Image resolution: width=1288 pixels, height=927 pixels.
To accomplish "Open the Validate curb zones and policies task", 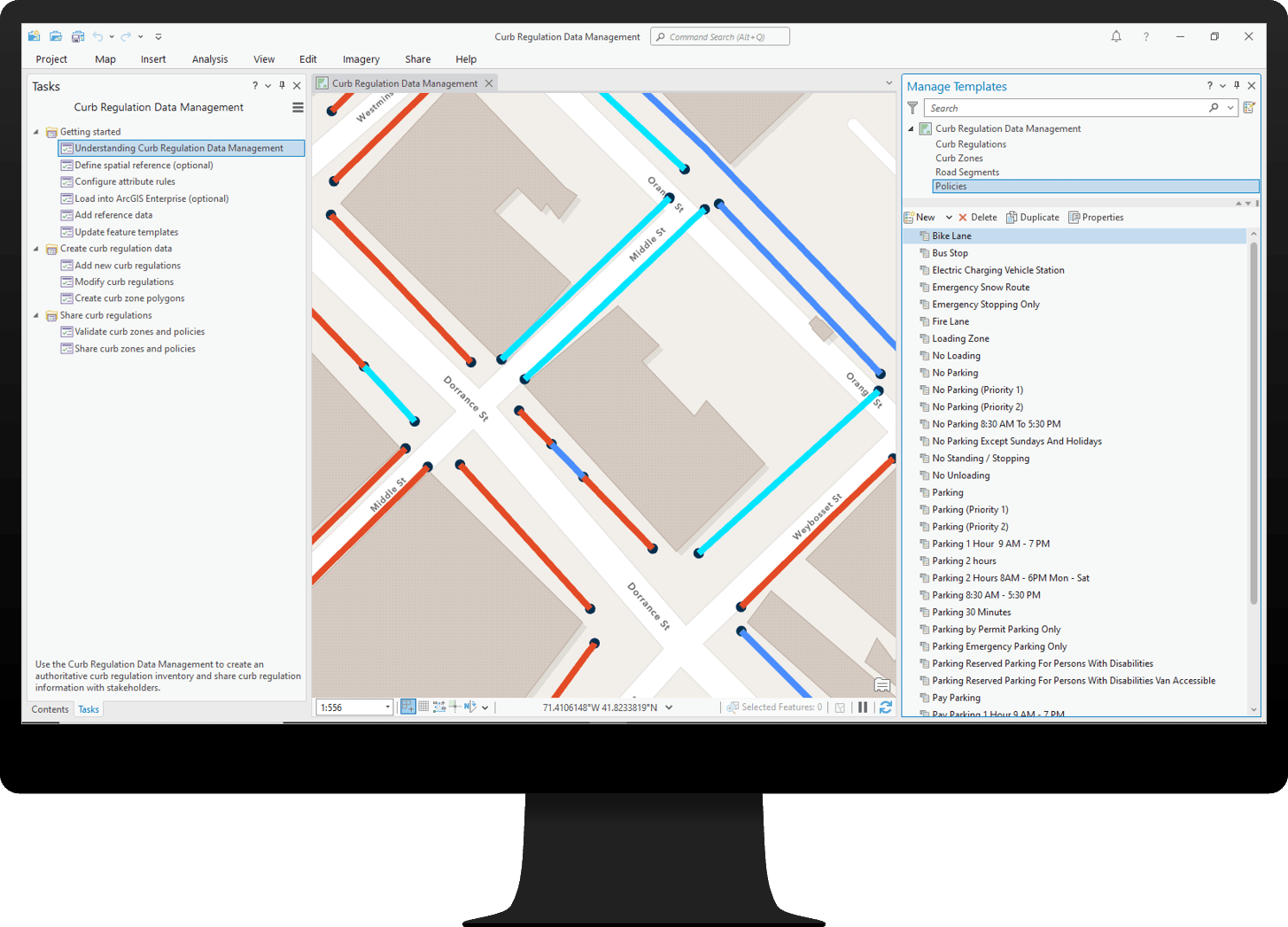I will (140, 332).
